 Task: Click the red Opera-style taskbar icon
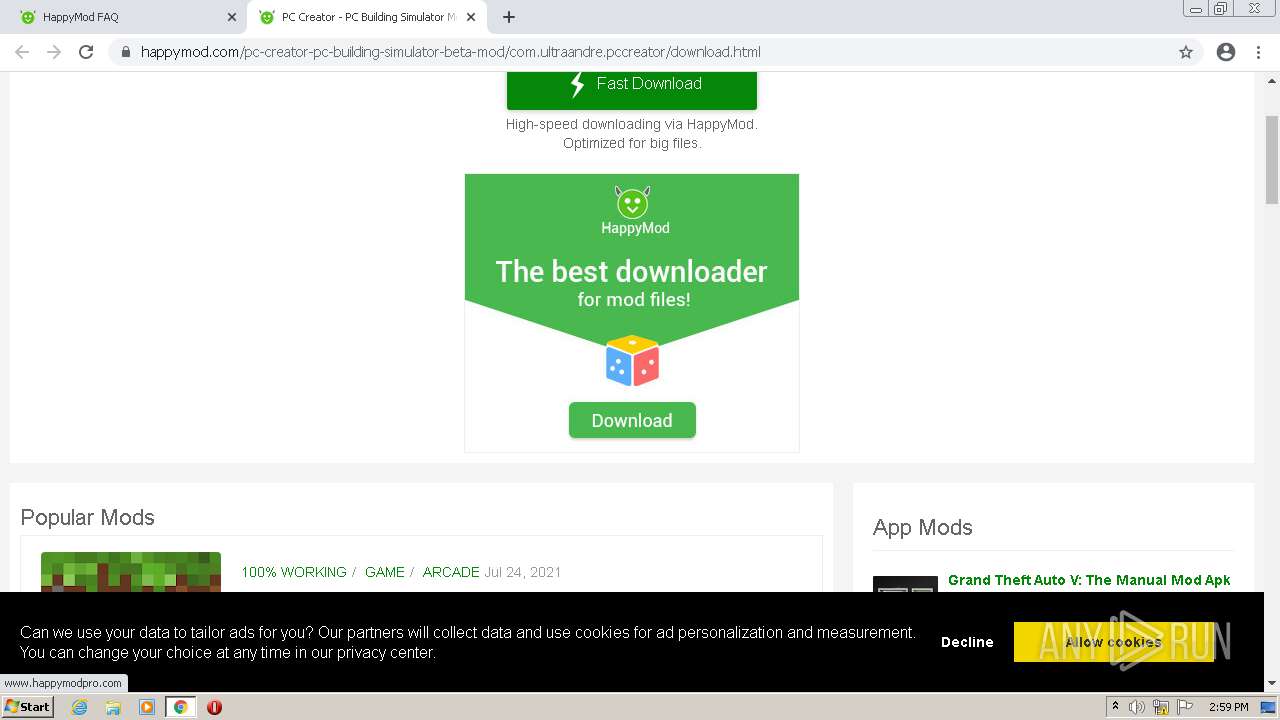coord(214,707)
